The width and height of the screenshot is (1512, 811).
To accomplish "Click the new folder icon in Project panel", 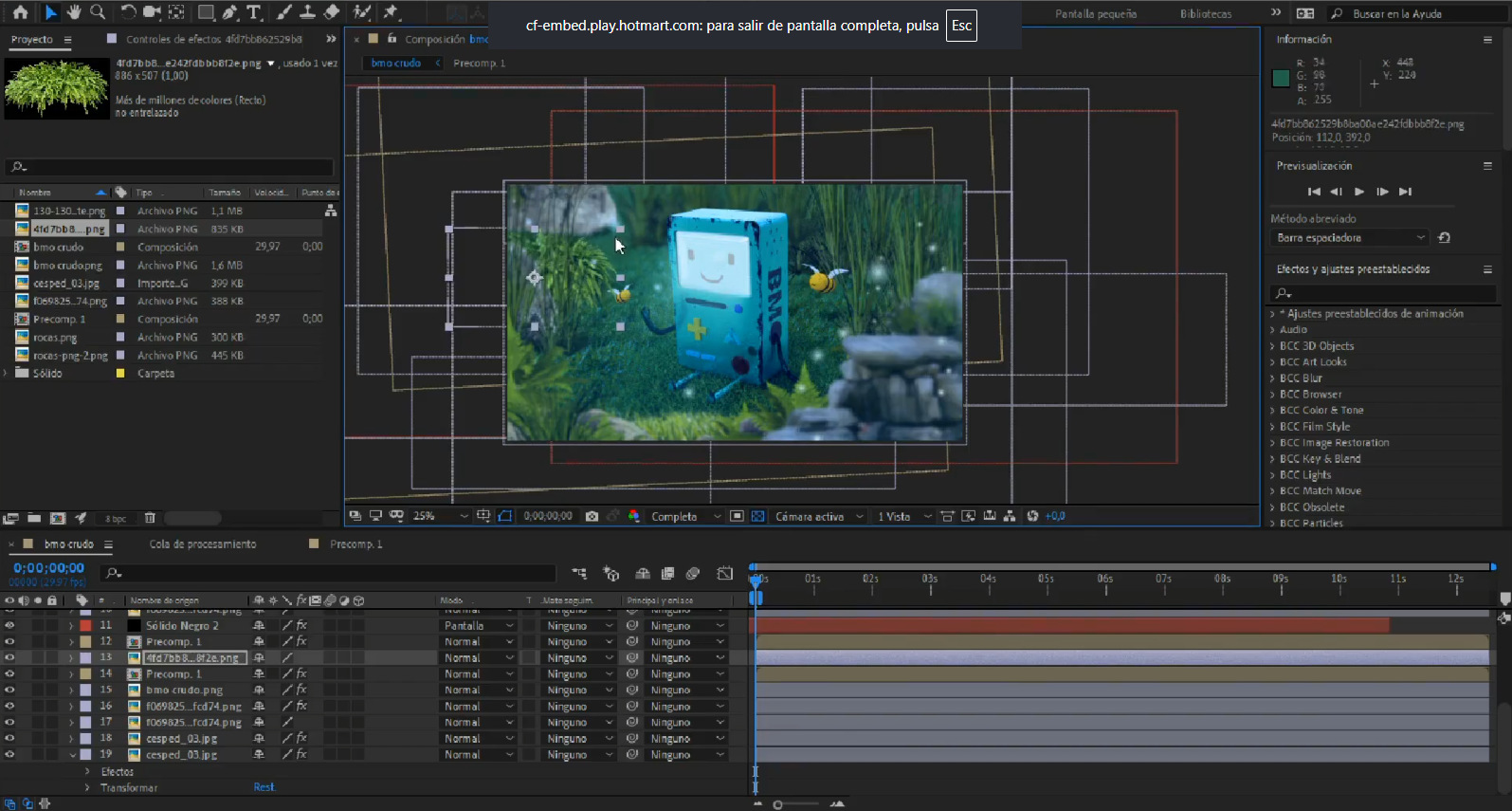I will (x=34, y=518).
